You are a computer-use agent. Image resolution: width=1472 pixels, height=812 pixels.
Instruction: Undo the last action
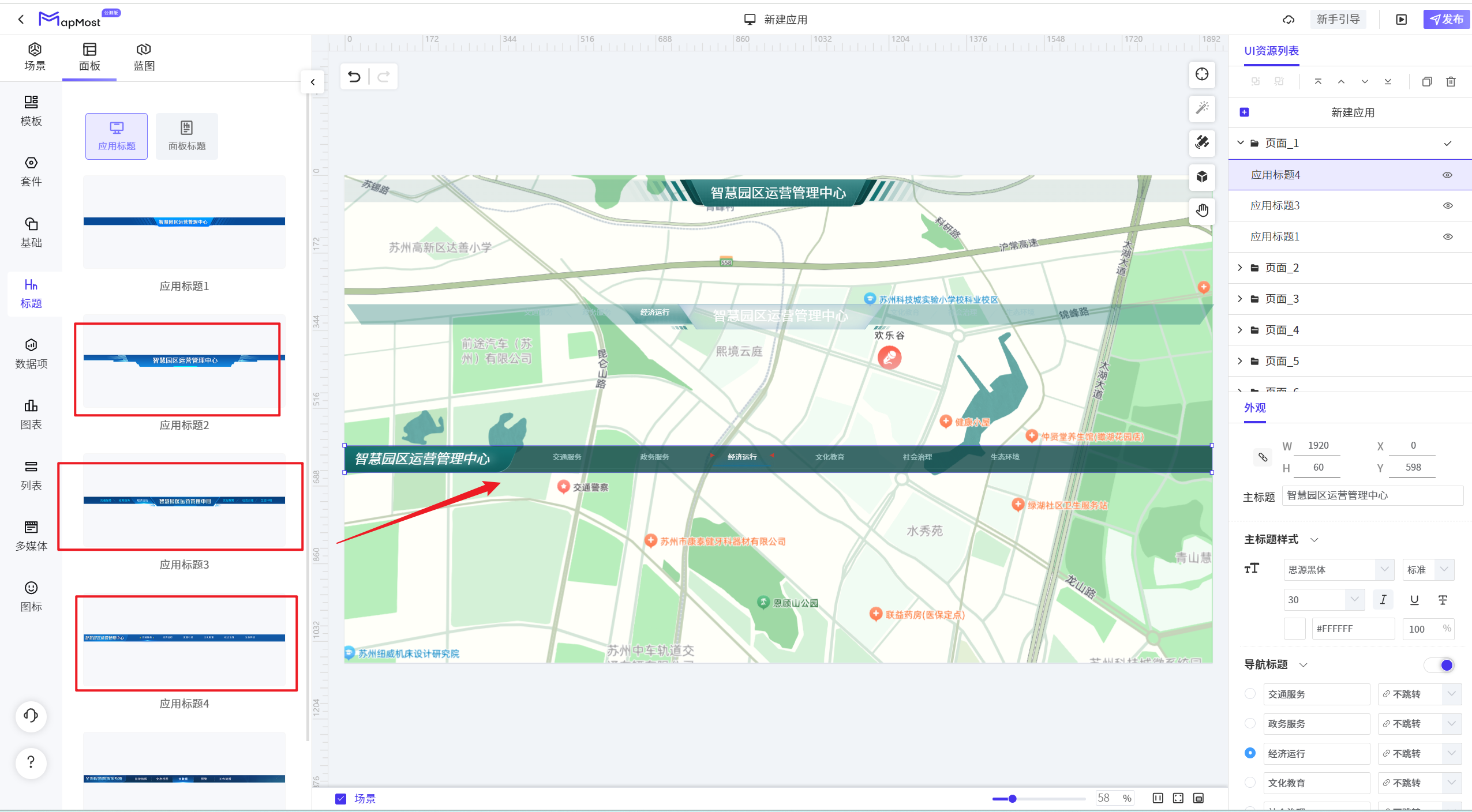pyautogui.click(x=354, y=77)
